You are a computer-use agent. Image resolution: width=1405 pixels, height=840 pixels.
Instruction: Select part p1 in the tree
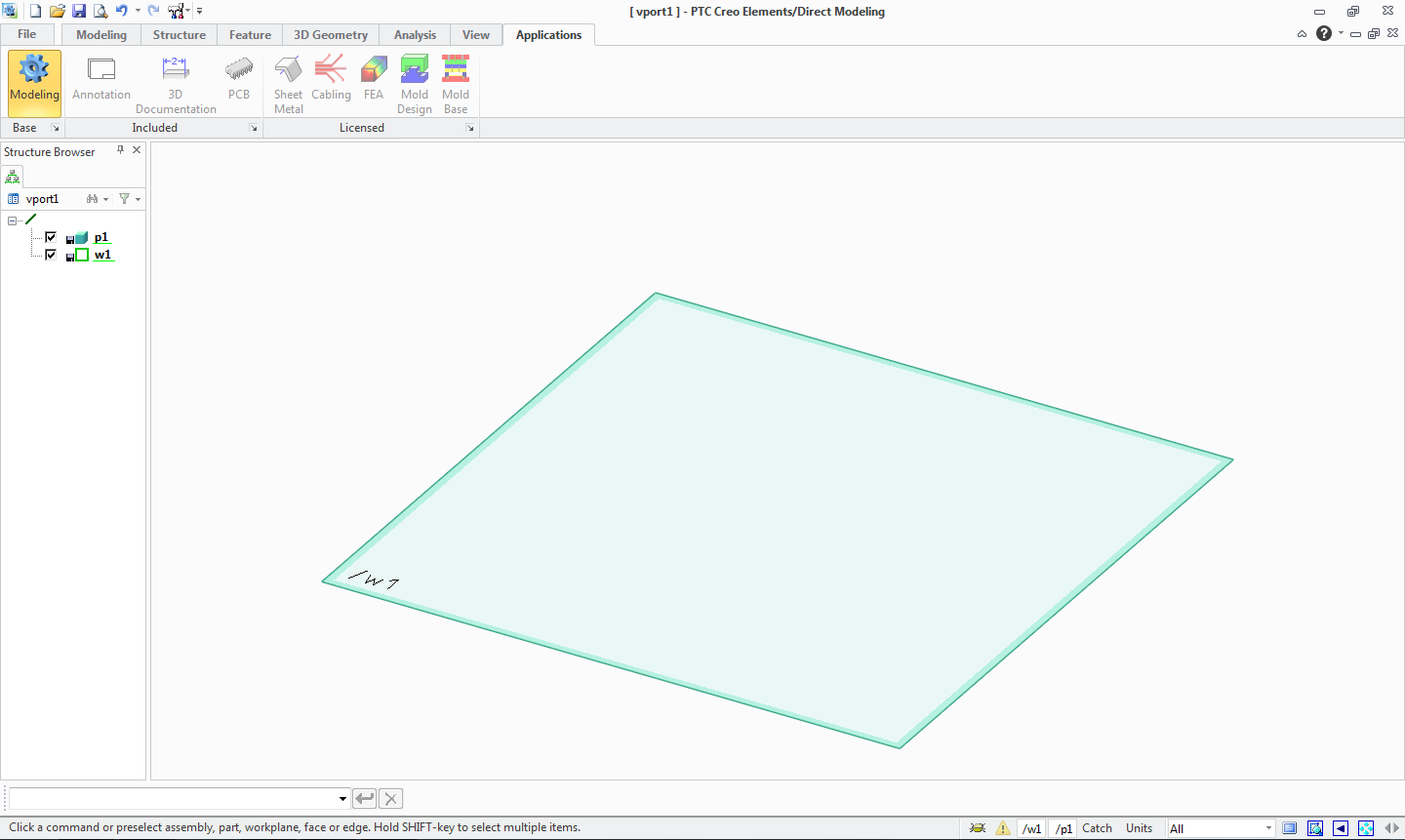[x=101, y=237]
